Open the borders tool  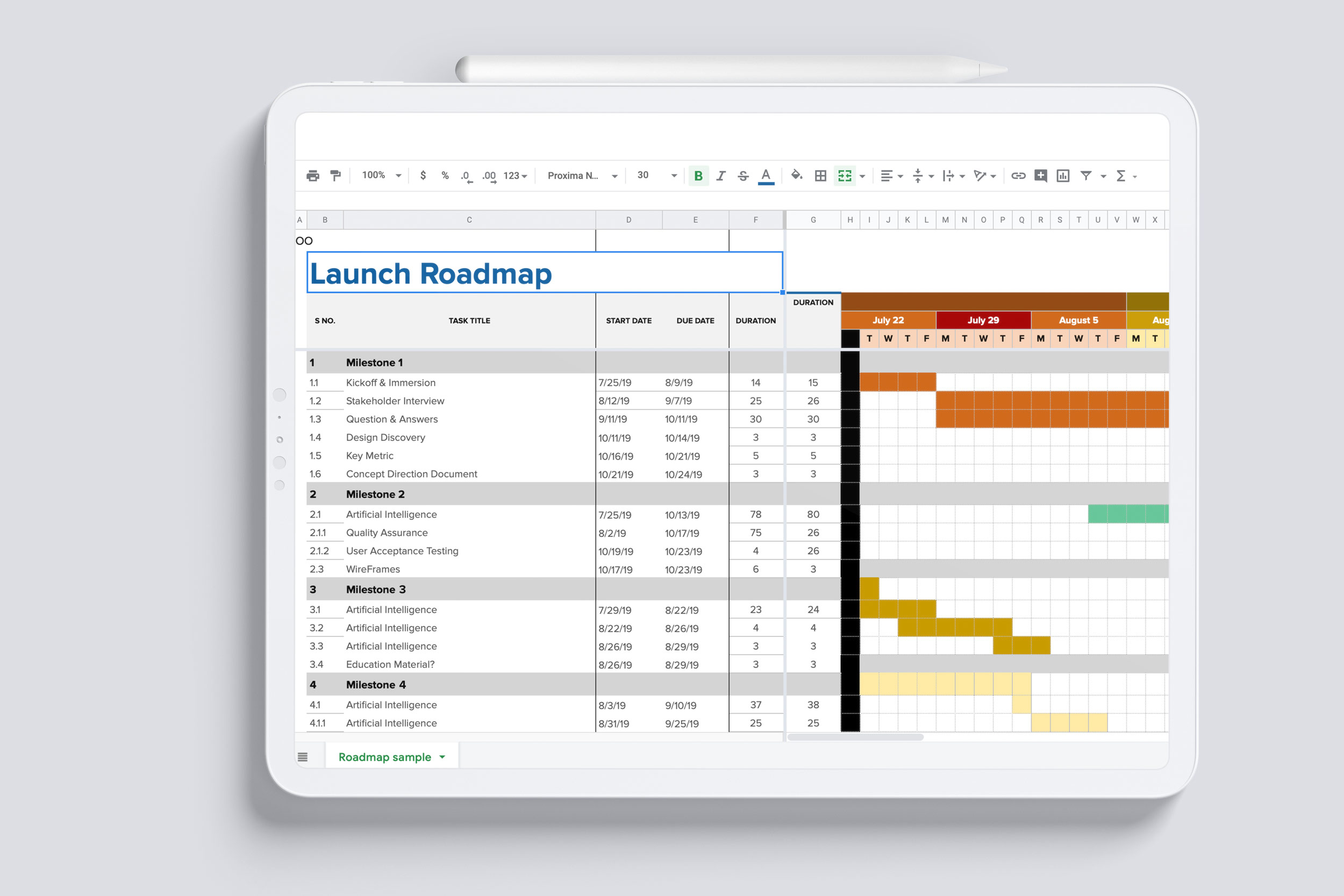point(820,175)
